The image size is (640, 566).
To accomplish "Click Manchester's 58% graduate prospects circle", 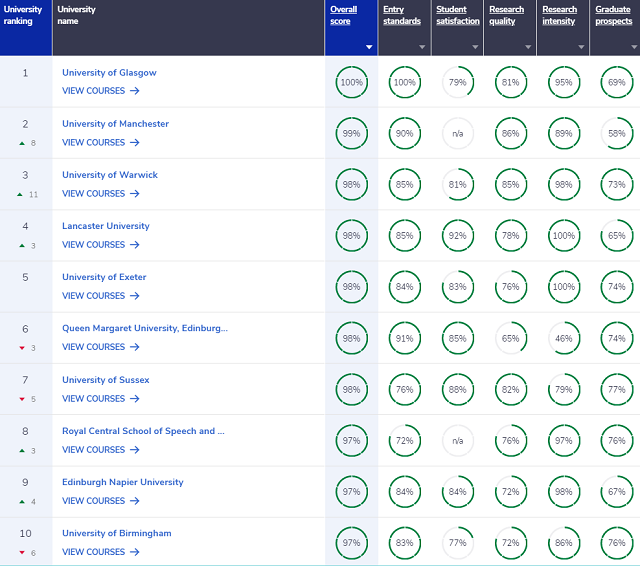I will pos(617,133).
